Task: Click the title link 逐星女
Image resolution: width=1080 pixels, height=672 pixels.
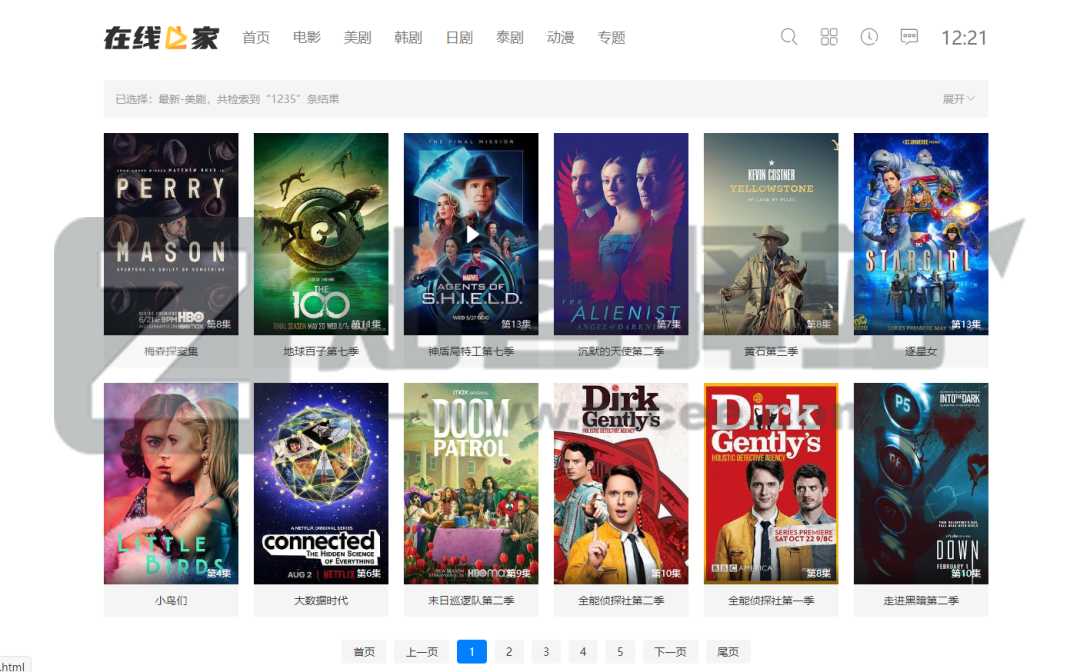Action: click(x=920, y=352)
